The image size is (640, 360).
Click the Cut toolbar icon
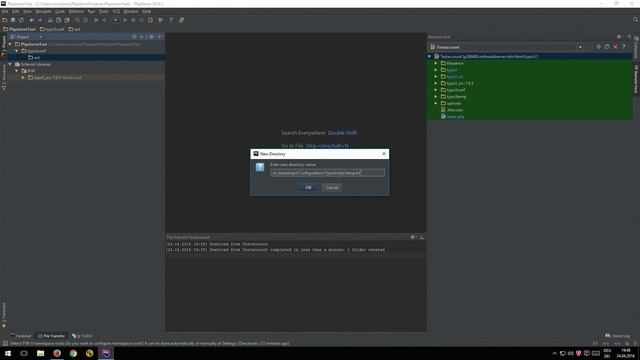(x=50, y=20)
